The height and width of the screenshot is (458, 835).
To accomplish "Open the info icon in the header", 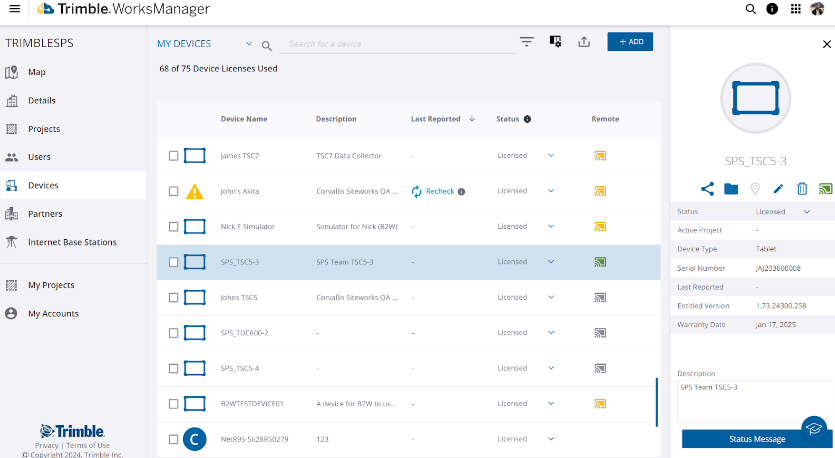I will [772, 9].
